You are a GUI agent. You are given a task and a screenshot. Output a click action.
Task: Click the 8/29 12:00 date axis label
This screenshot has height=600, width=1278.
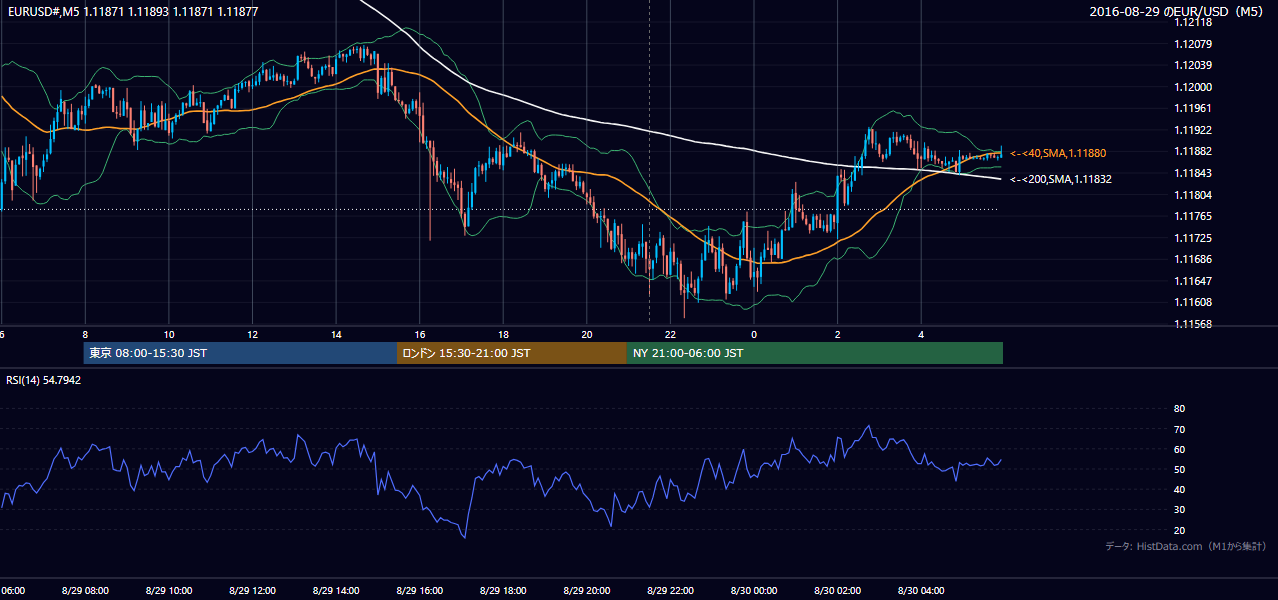[253, 591]
